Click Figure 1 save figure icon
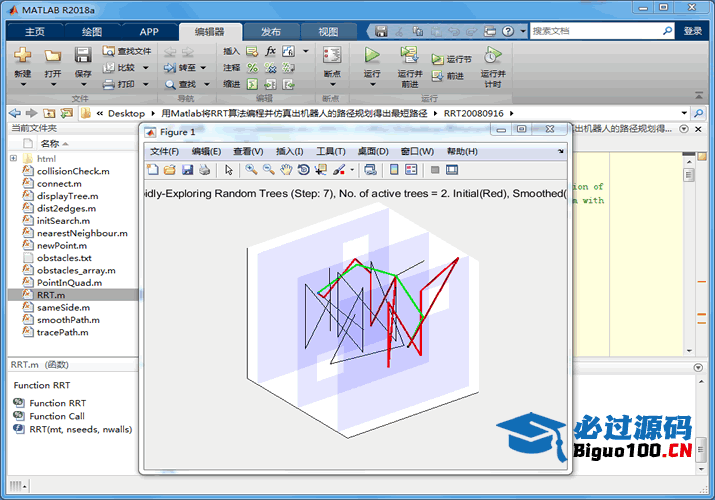Viewport: 715px width, 500px height. pos(187,170)
